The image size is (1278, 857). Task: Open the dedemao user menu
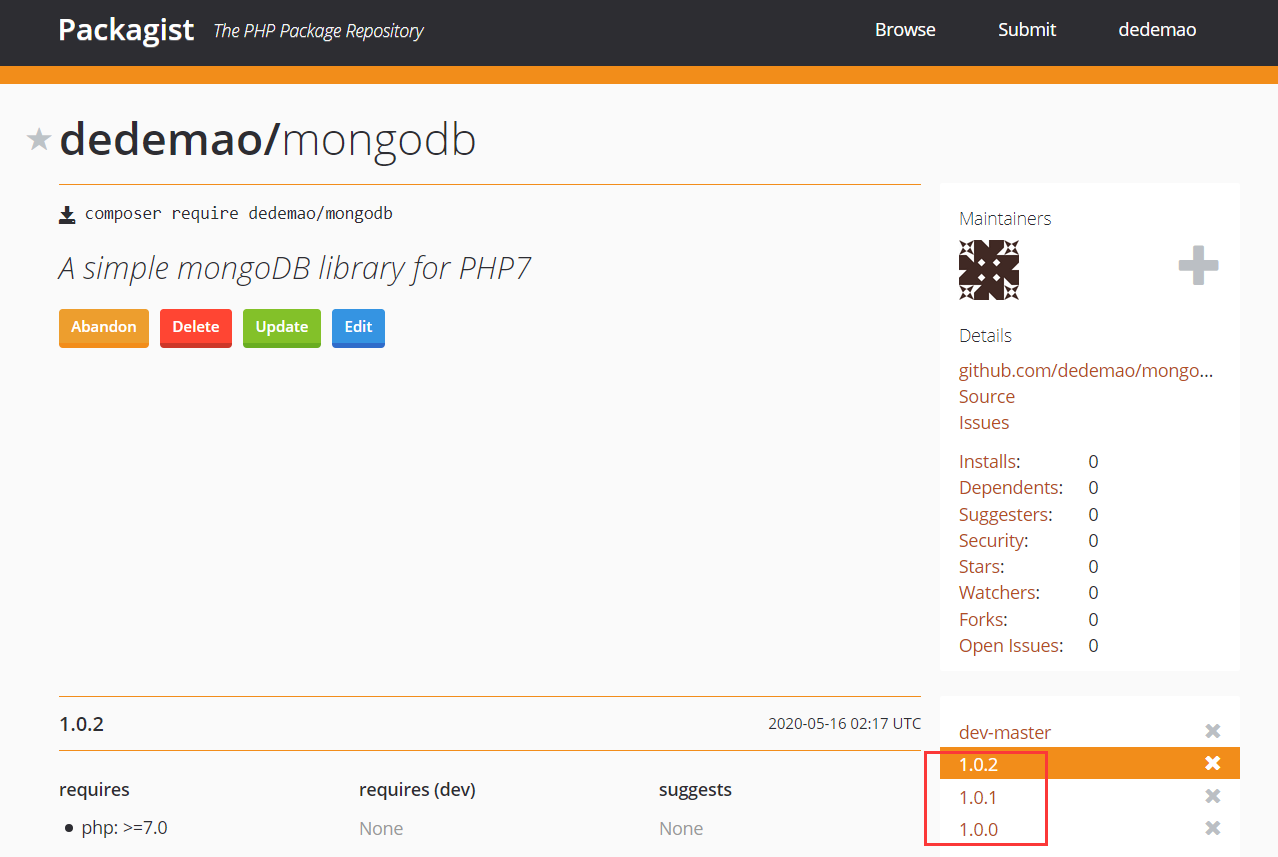[x=1157, y=30]
